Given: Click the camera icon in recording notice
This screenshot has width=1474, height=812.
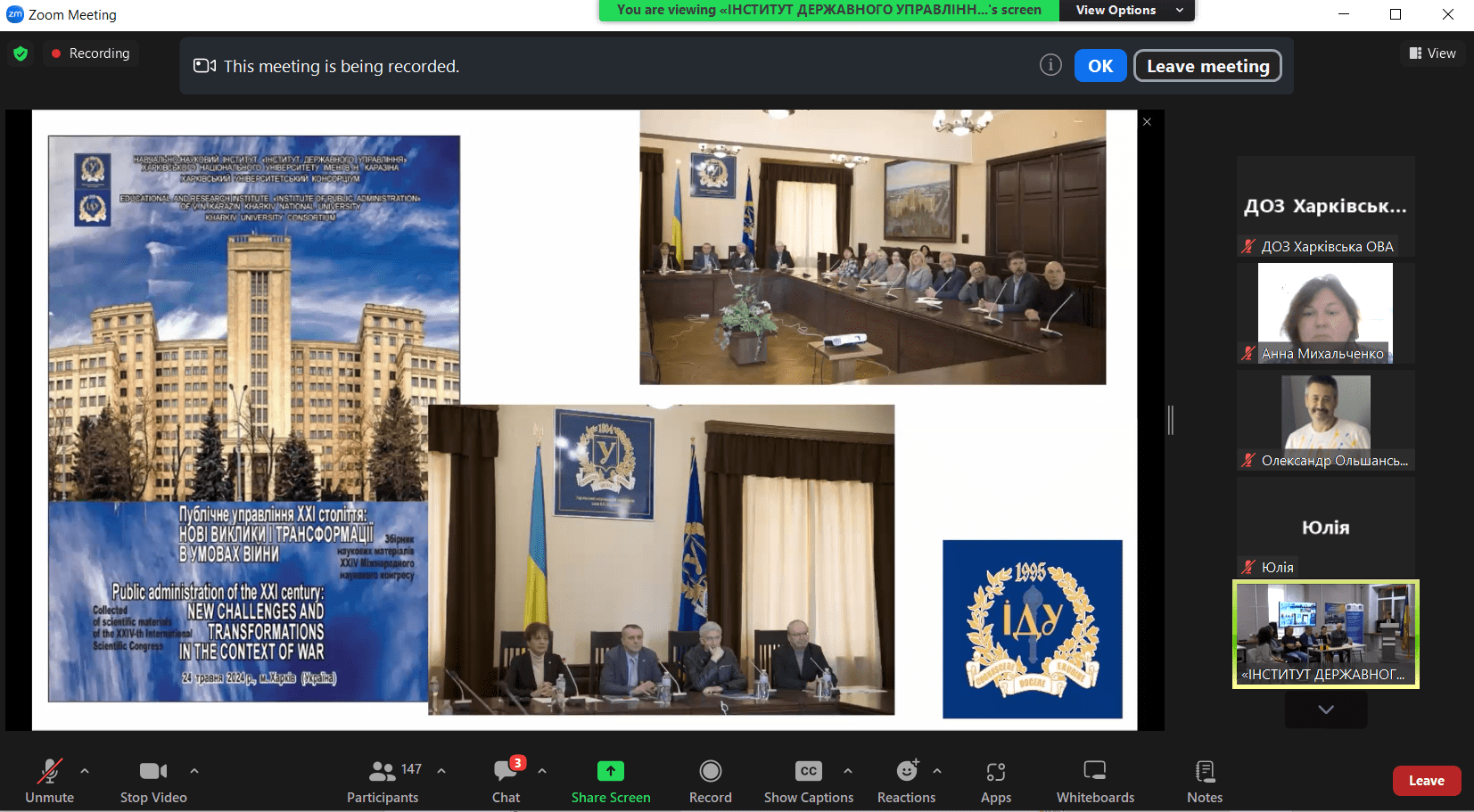Looking at the screenshot, I should [x=205, y=66].
